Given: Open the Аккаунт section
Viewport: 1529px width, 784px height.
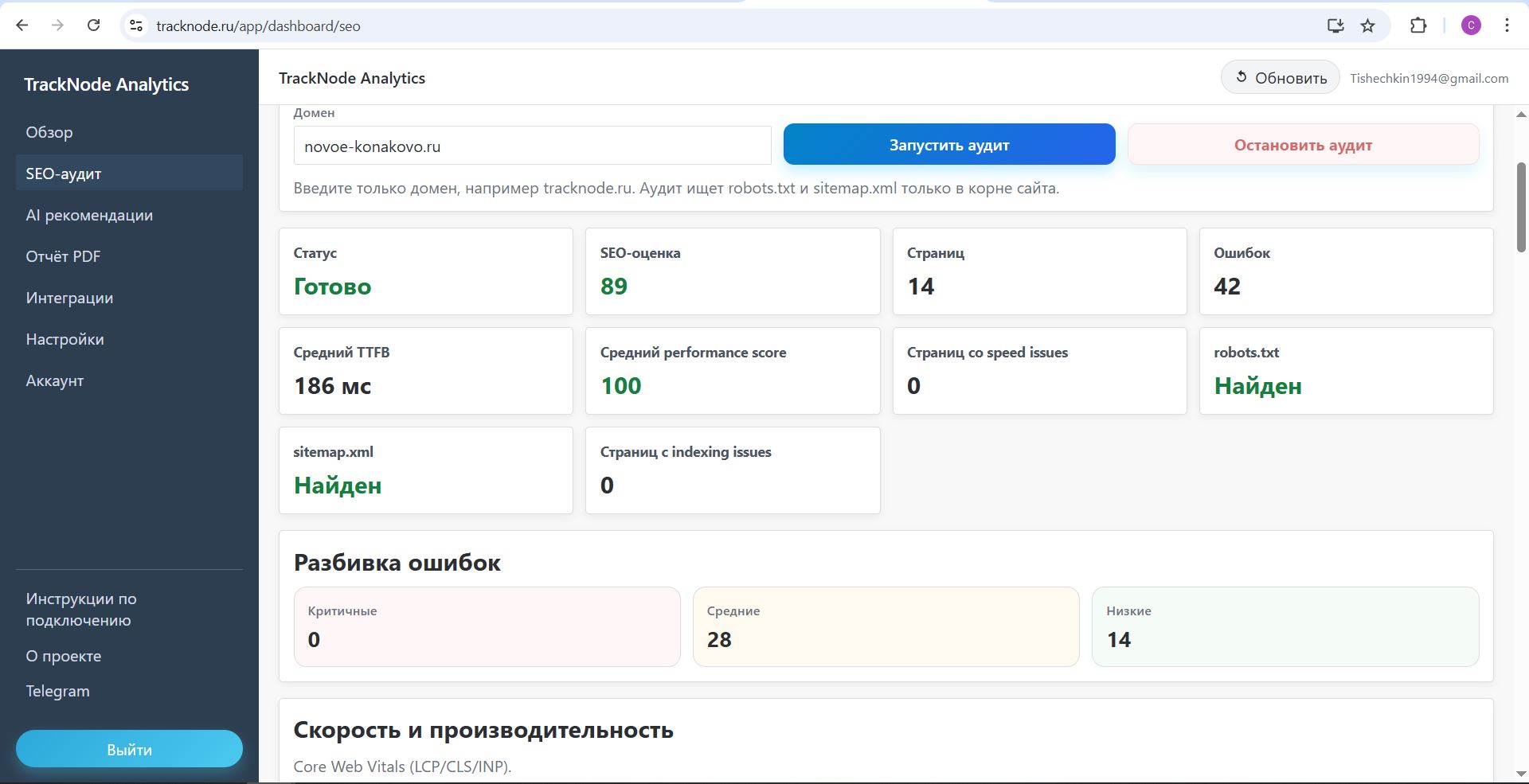Looking at the screenshot, I should click(55, 380).
